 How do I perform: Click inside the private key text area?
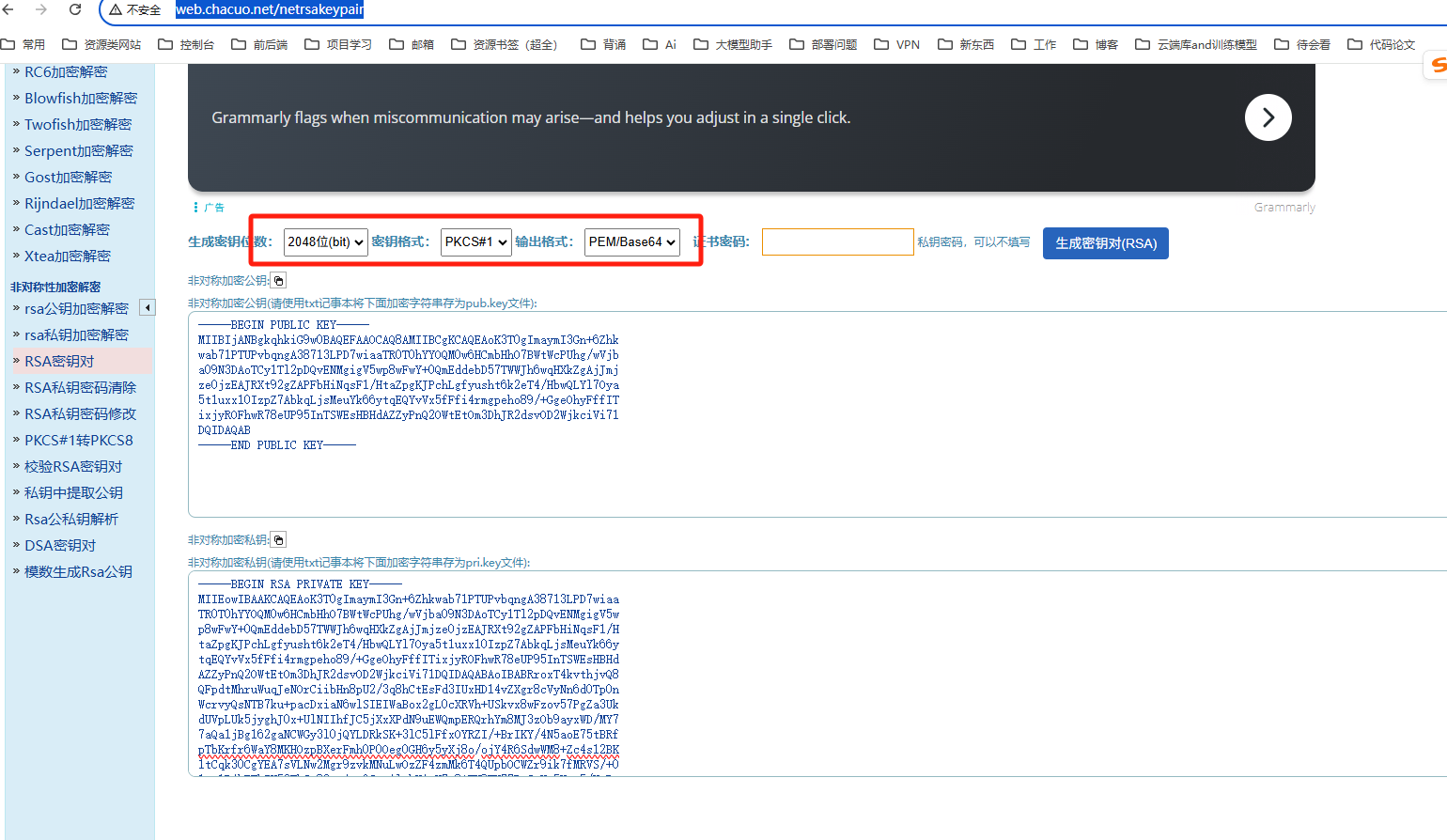817,674
